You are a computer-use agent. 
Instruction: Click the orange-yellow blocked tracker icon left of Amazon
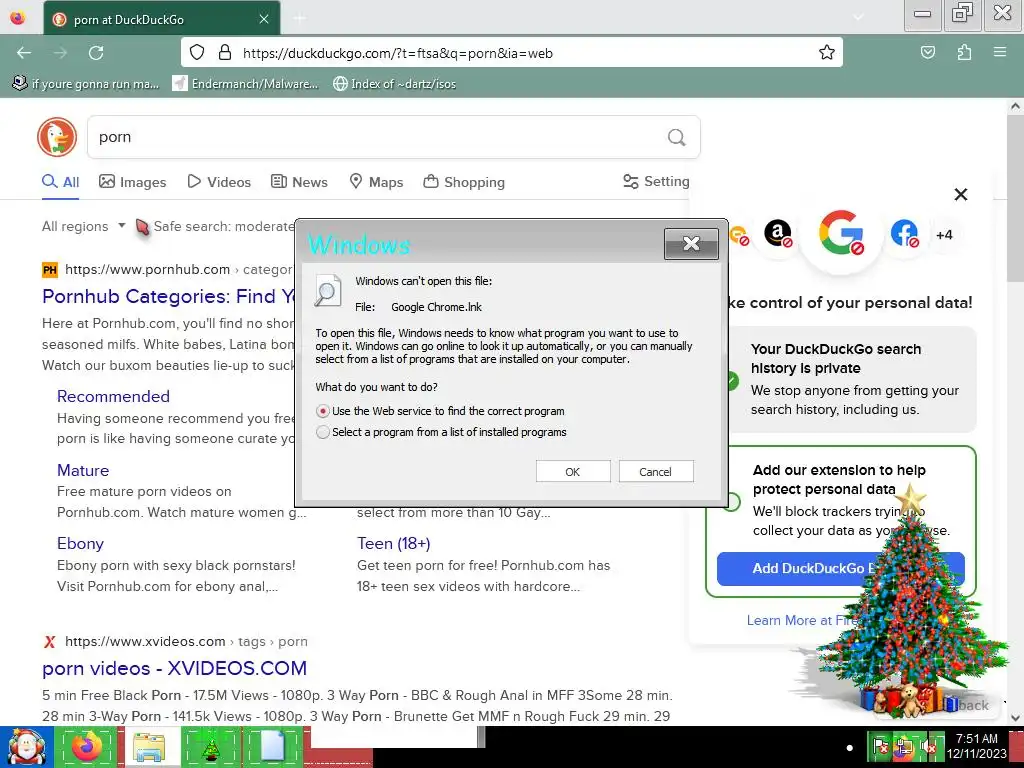pyautogui.click(x=739, y=236)
